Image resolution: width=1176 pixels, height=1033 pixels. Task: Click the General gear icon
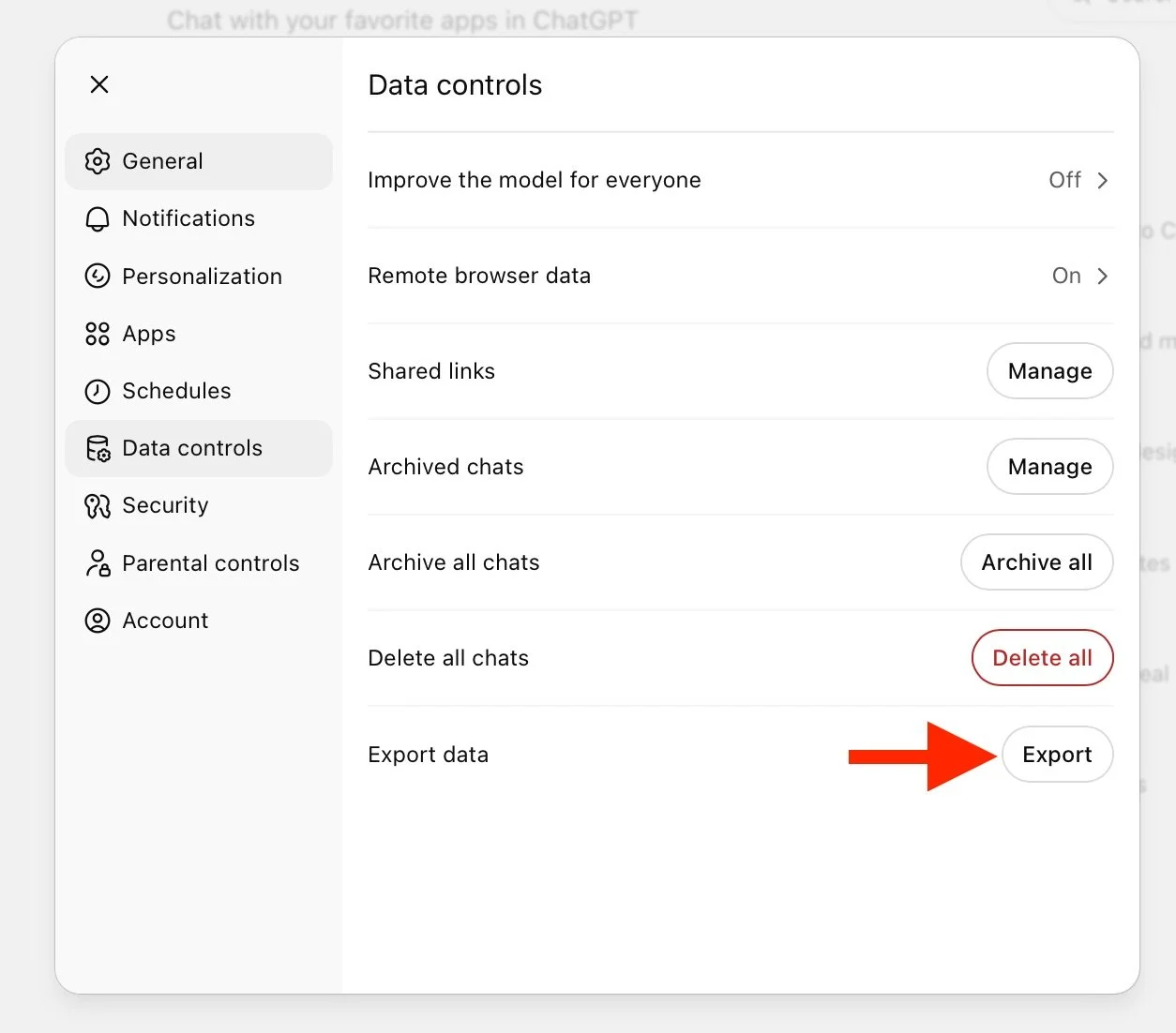pos(98,161)
